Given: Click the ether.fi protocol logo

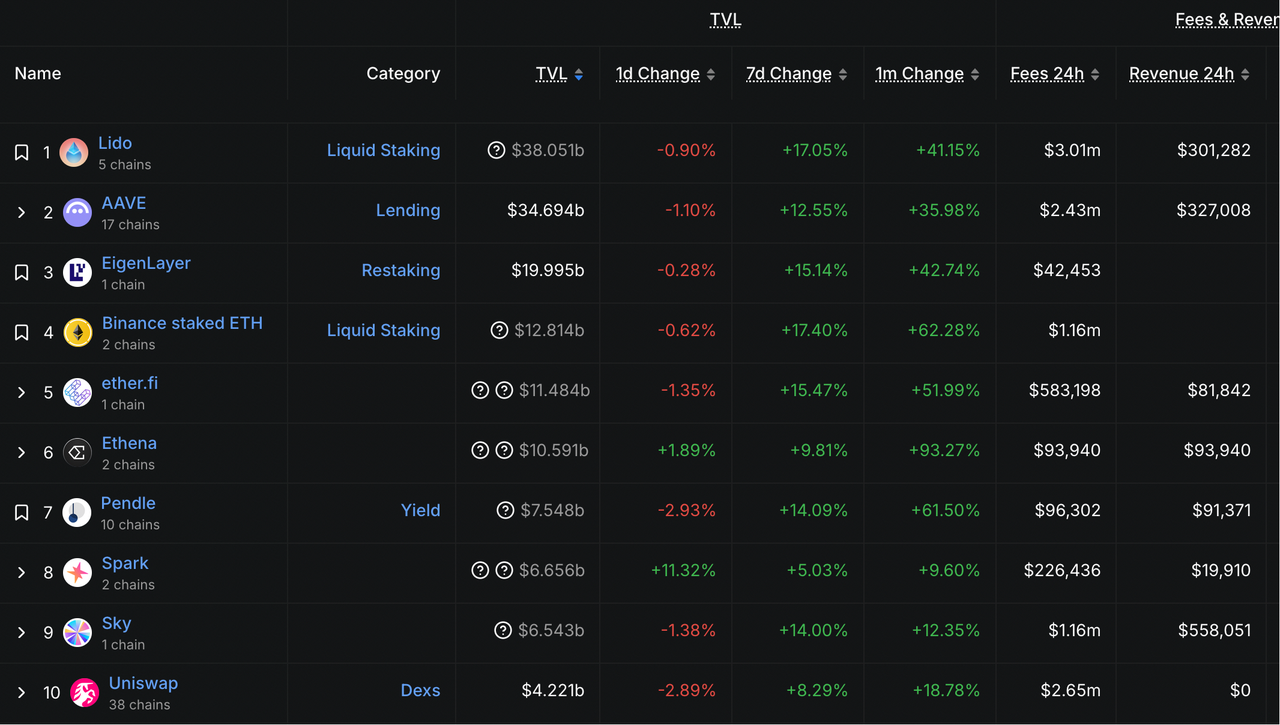Looking at the screenshot, I should tap(77, 392).
